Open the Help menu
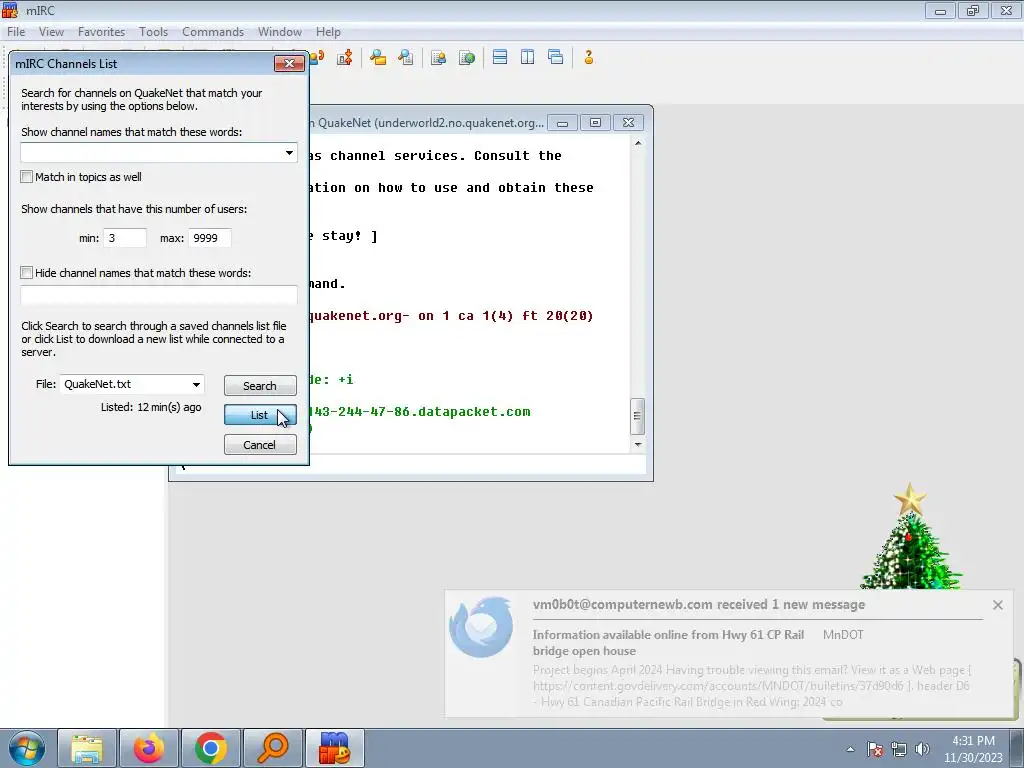1024x768 pixels. click(x=328, y=31)
